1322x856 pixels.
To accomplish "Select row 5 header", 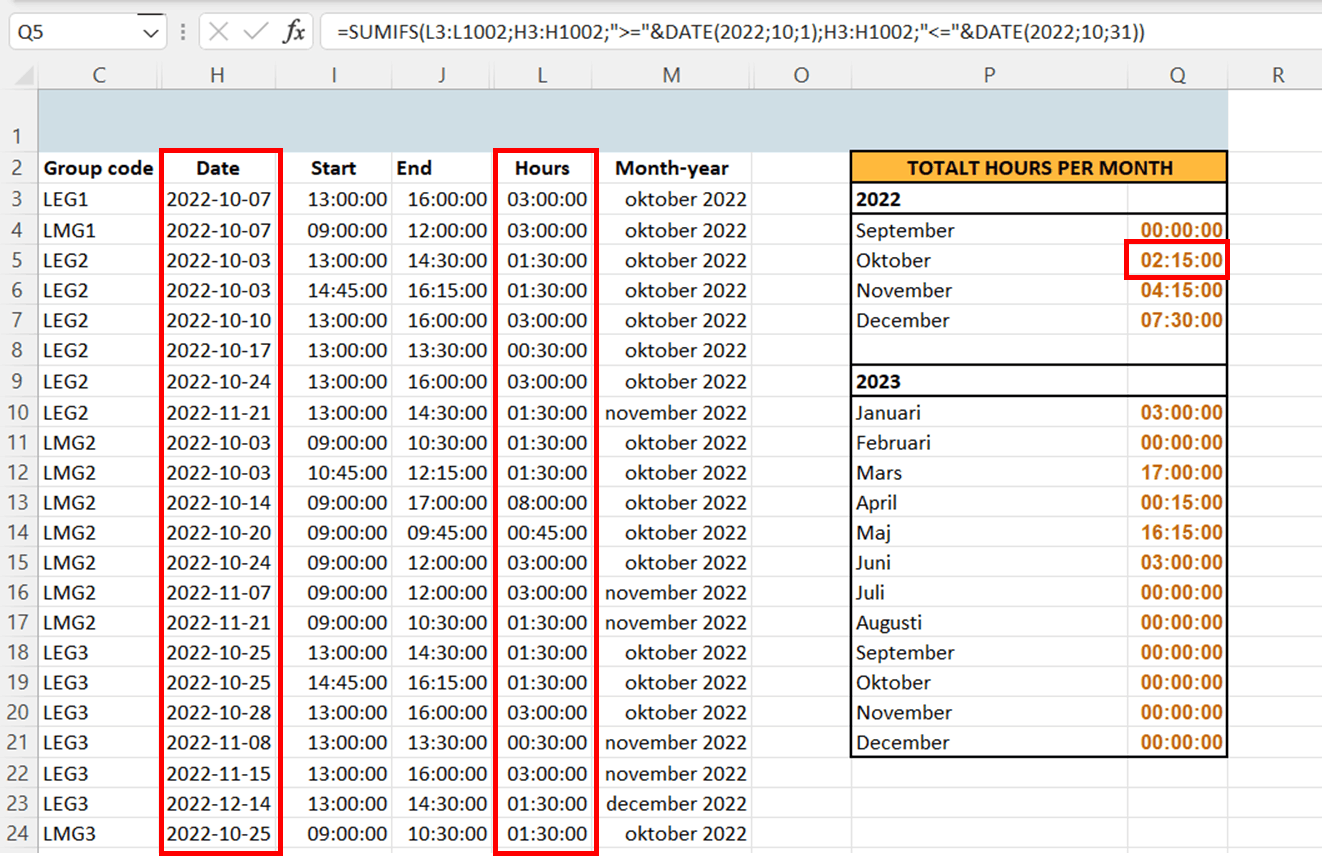I will coord(19,260).
